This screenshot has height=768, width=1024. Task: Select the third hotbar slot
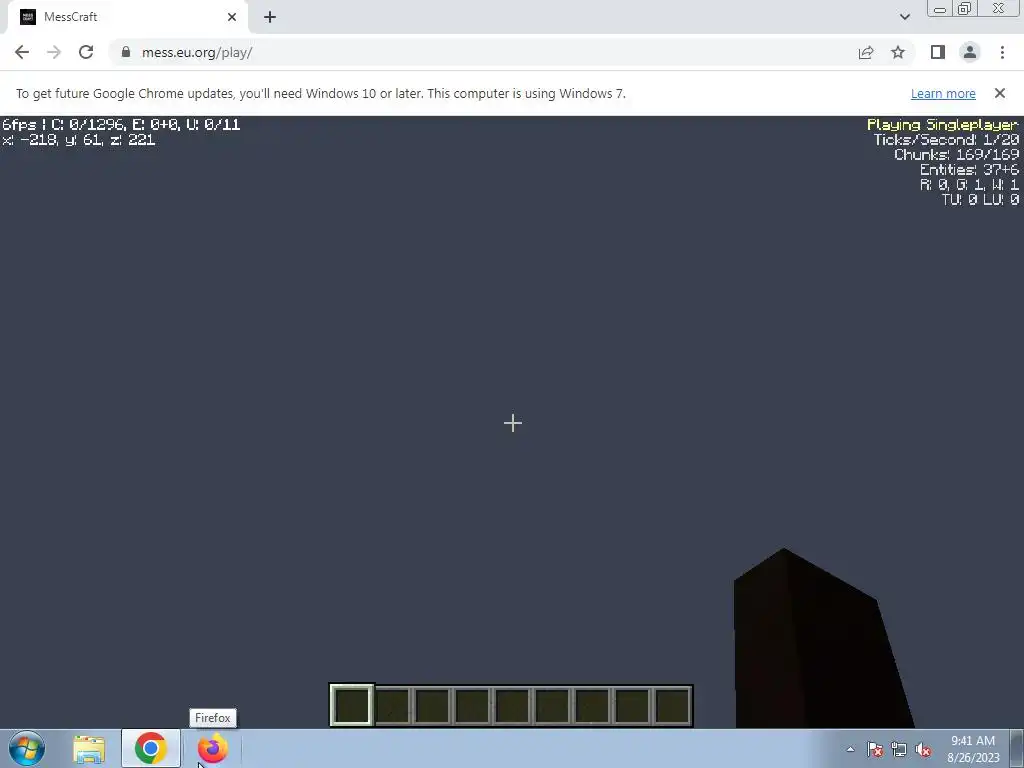tap(432, 705)
